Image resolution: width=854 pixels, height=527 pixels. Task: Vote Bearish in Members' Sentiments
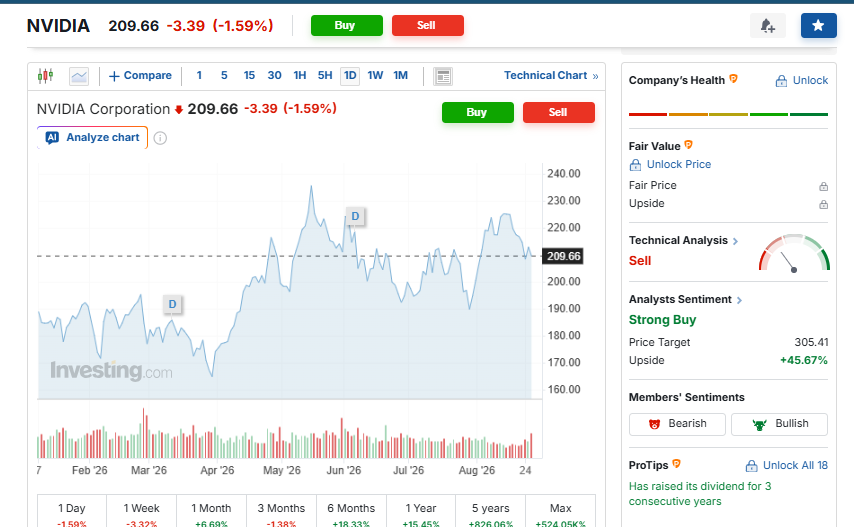point(677,424)
